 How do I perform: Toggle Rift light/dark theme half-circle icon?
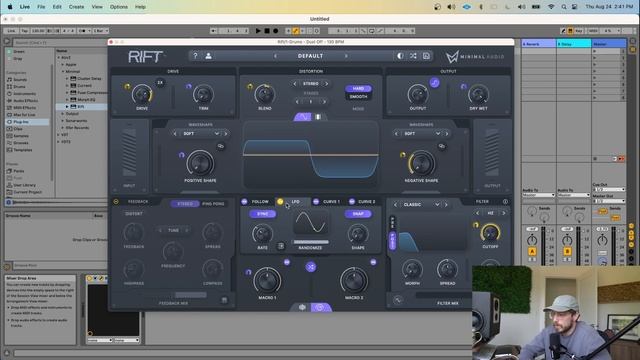pos(400,56)
